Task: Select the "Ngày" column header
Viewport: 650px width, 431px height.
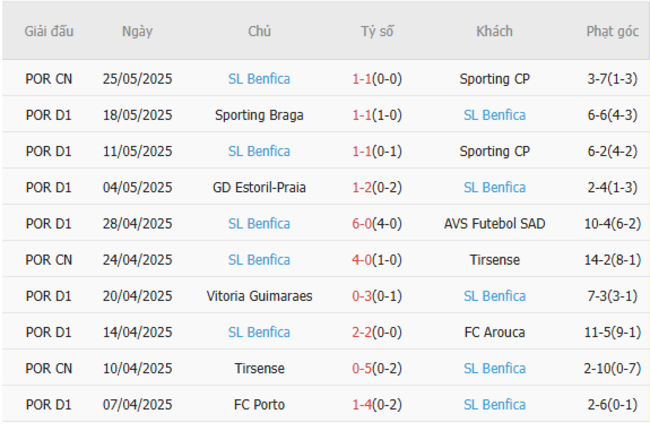Action: (x=137, y=31)
